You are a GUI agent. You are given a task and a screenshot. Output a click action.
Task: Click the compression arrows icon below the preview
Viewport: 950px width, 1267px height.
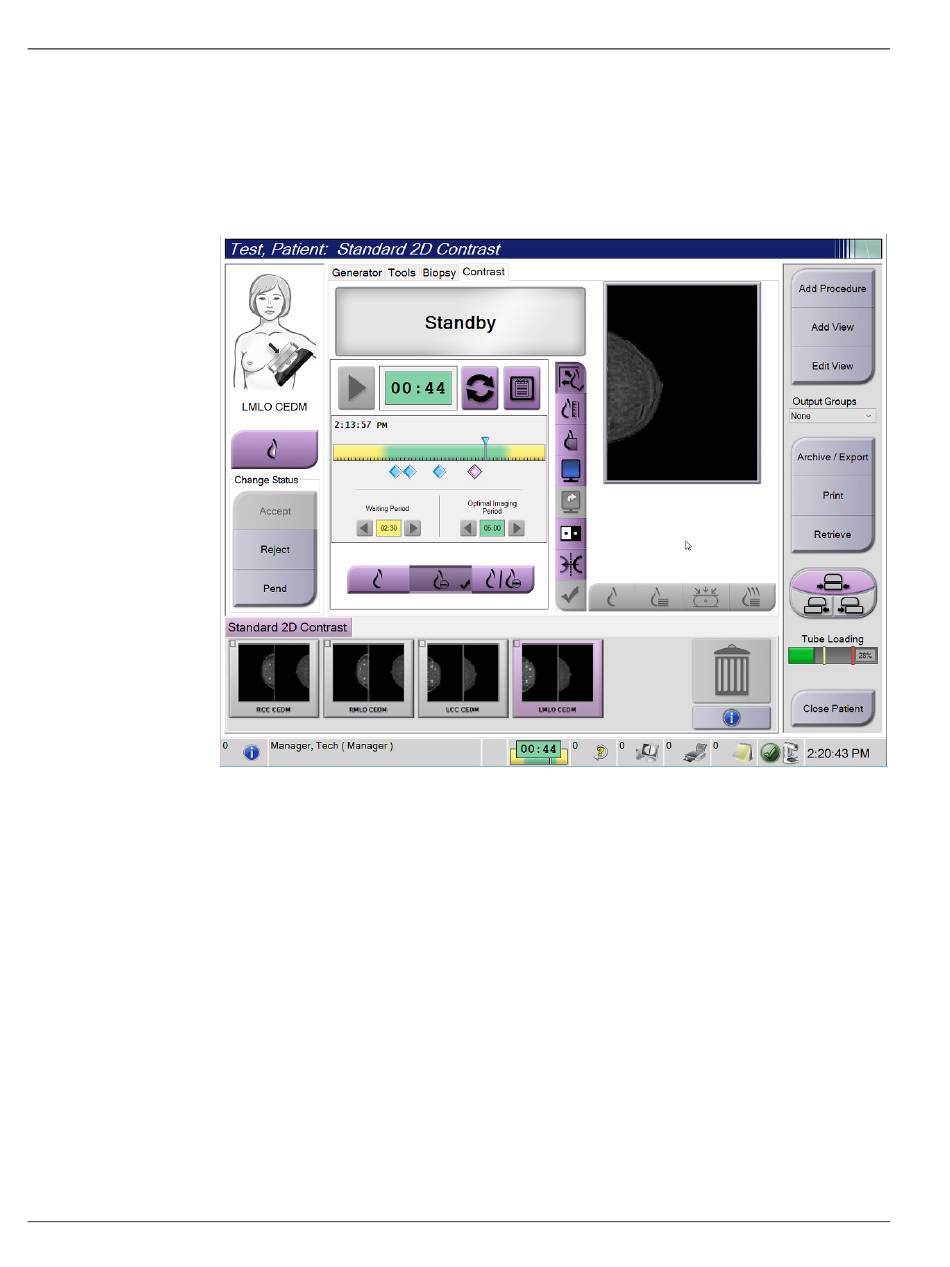tap(706, 597)
